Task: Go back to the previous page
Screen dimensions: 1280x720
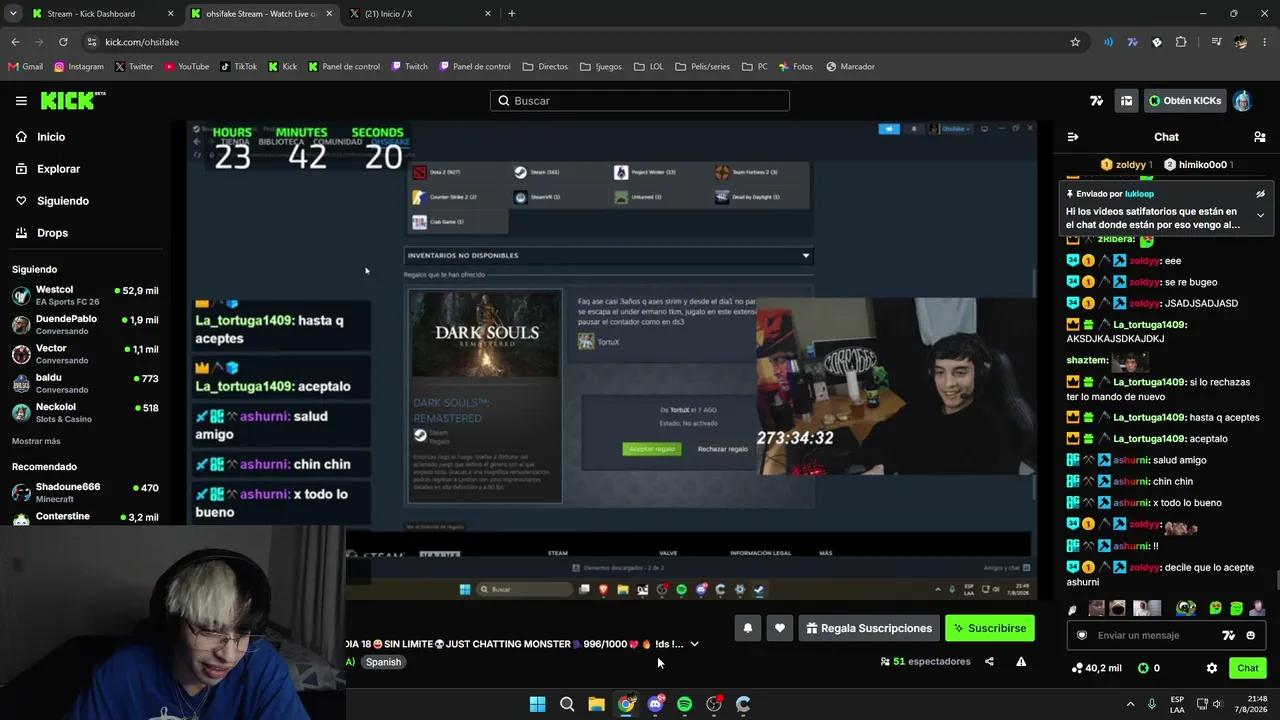Action: tap(15, 42)
